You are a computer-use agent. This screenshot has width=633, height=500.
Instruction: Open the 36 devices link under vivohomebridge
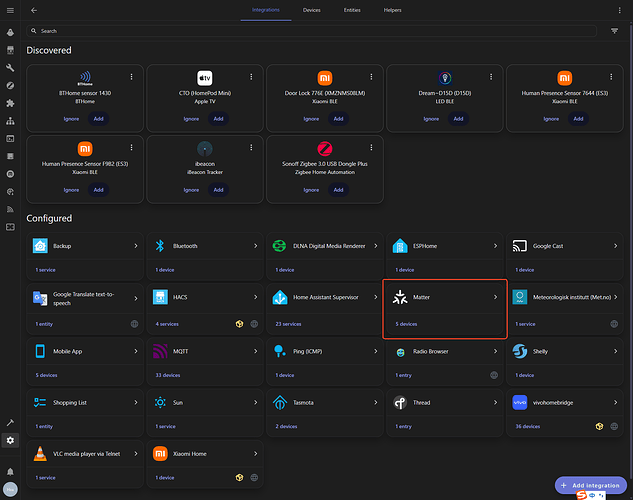tap(527, 426)
